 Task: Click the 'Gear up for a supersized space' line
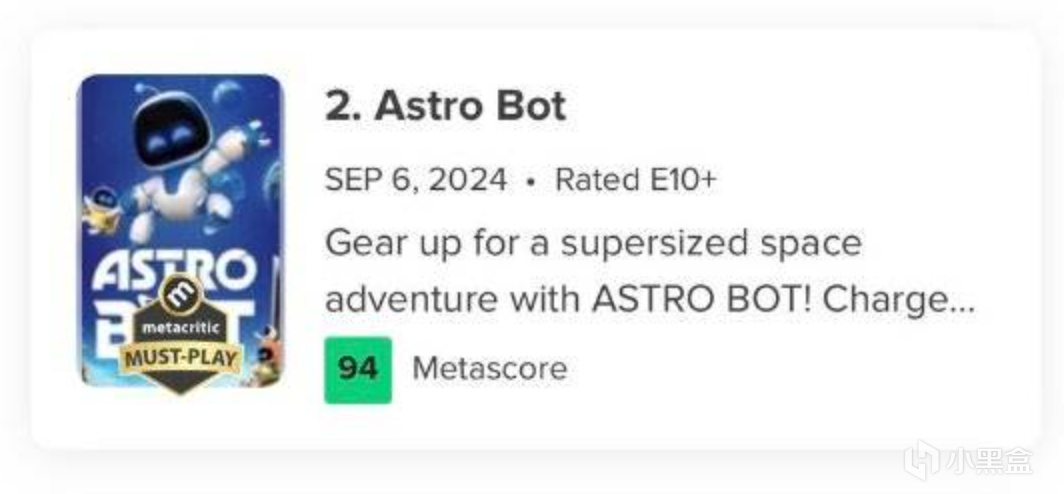pyautogui.click(x=593, y=243)
